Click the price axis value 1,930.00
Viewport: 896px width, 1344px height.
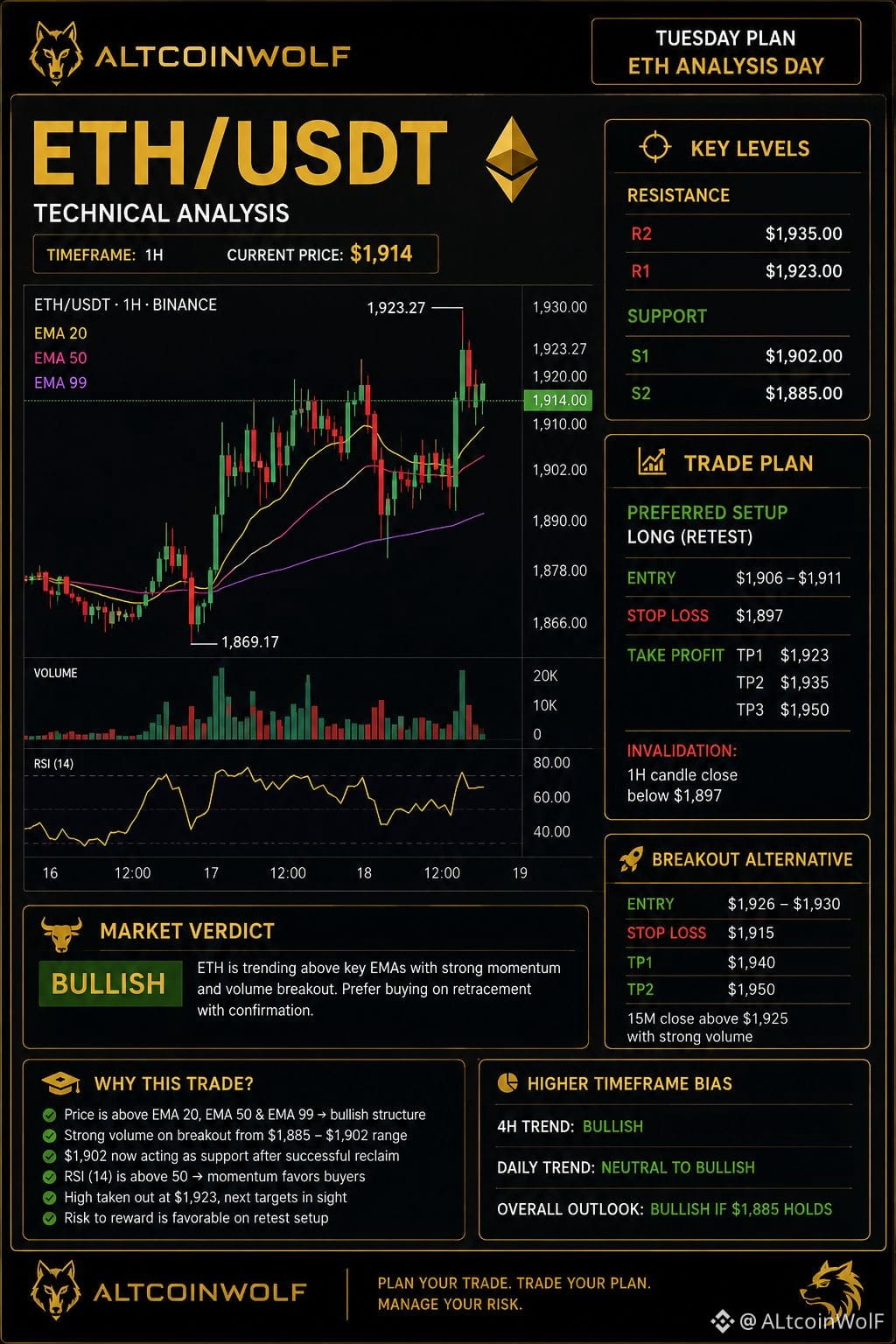(560, 307)
